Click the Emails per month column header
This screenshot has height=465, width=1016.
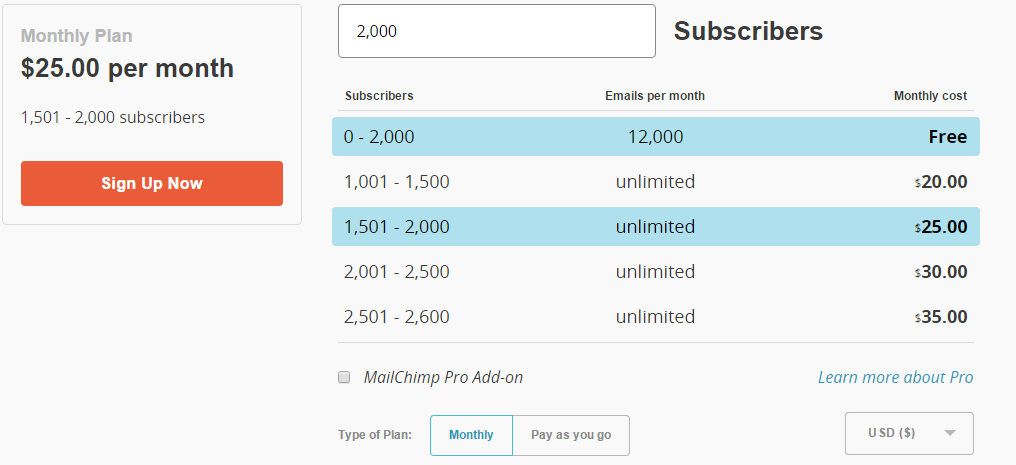[655, 96]
